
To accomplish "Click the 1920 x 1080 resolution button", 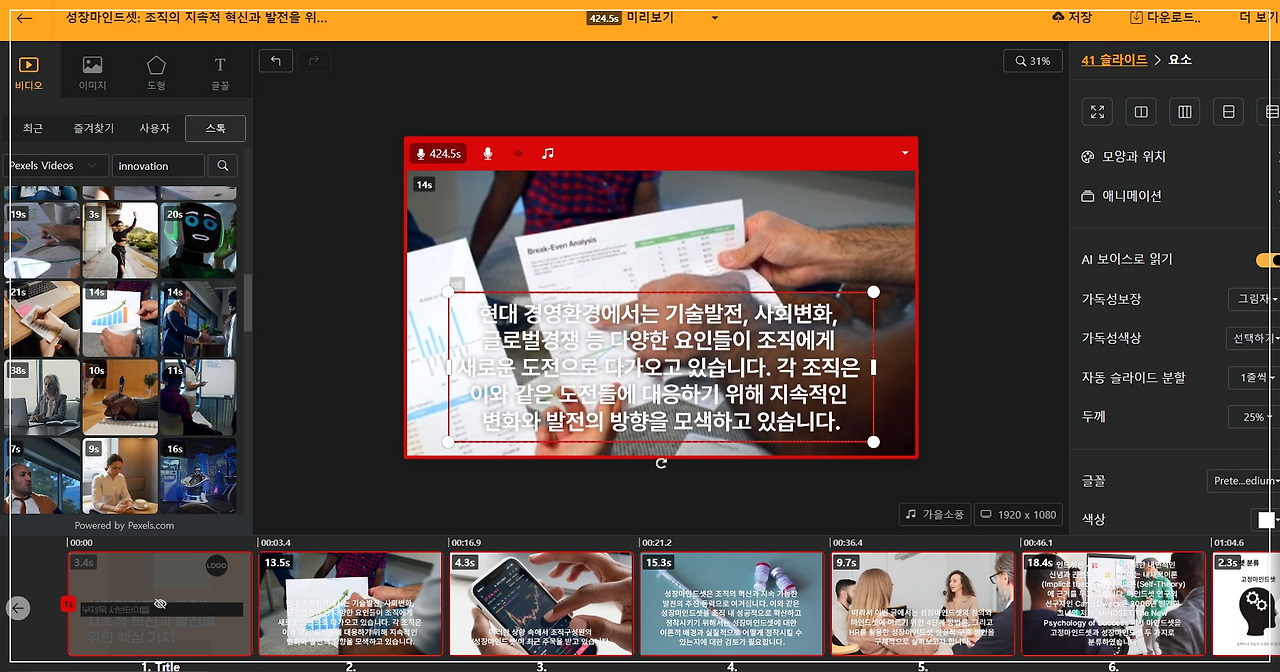I will click(x=1018, y=514).
